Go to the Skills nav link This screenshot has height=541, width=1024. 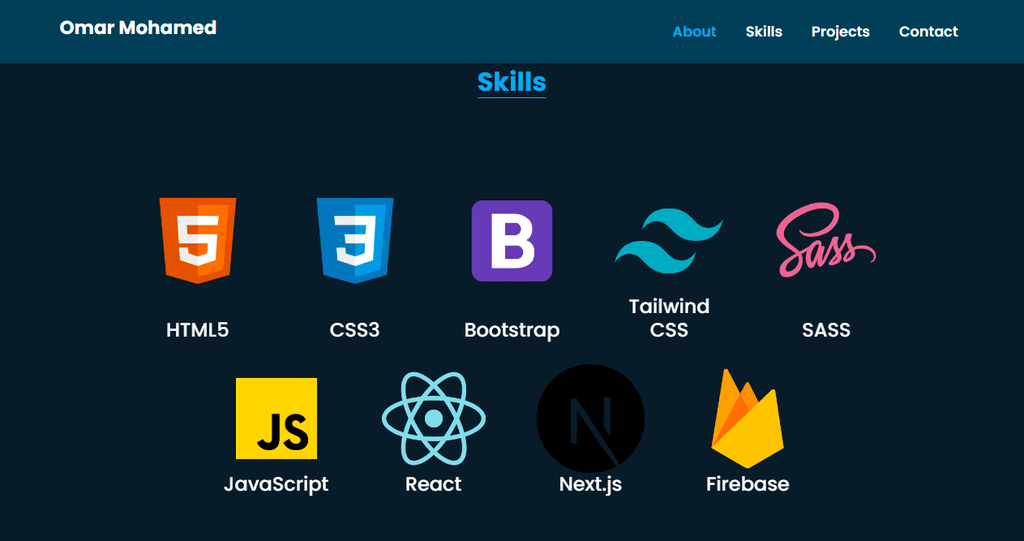[x=764, y=31]
